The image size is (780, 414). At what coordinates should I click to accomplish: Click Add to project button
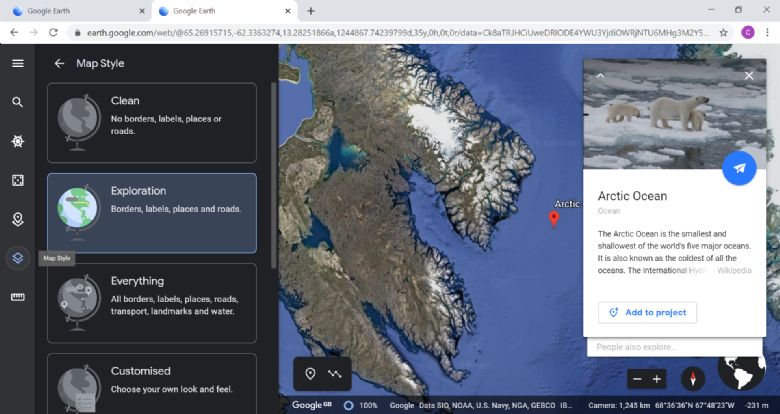click(x=647, y=312)
